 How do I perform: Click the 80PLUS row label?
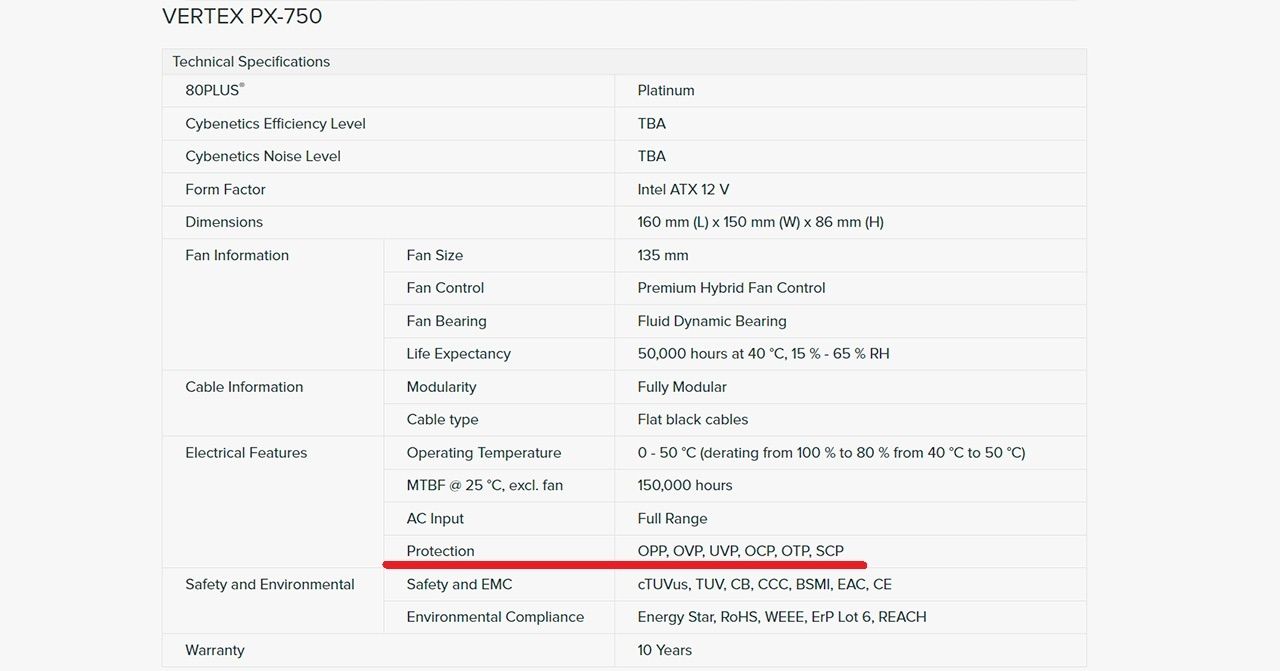click(x=214, y=90)
